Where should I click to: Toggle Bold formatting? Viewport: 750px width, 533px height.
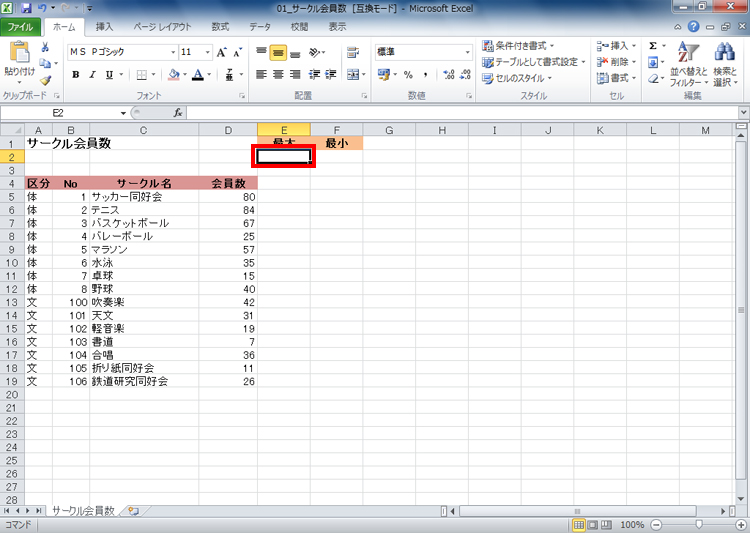[76, 75]
